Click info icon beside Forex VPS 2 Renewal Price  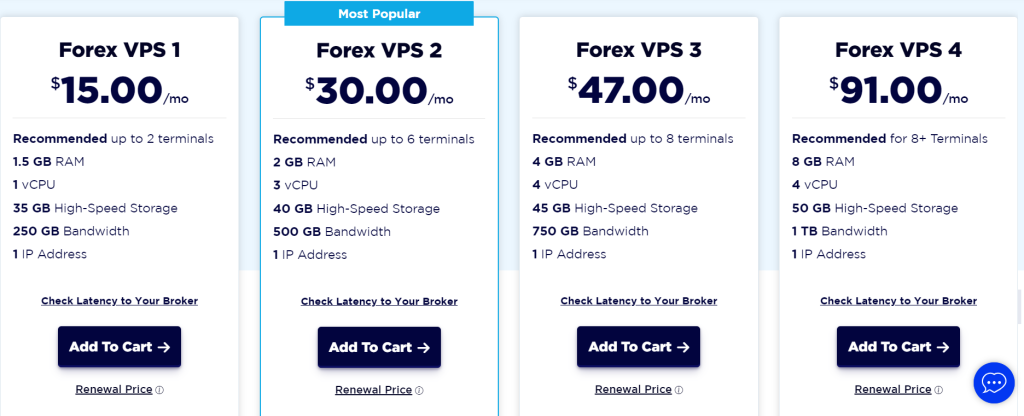point(419,391)
